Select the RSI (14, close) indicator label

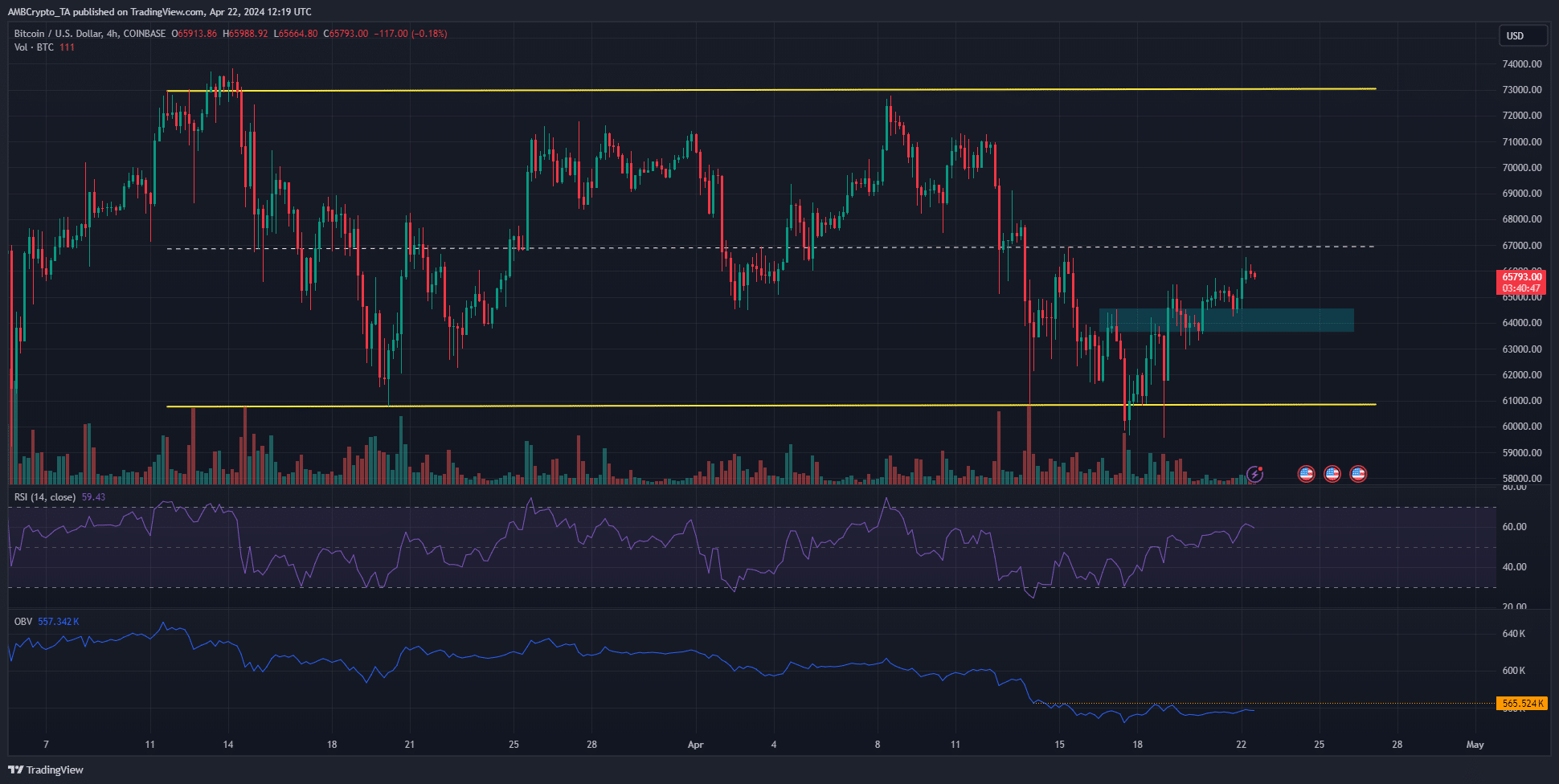(45, 497)
